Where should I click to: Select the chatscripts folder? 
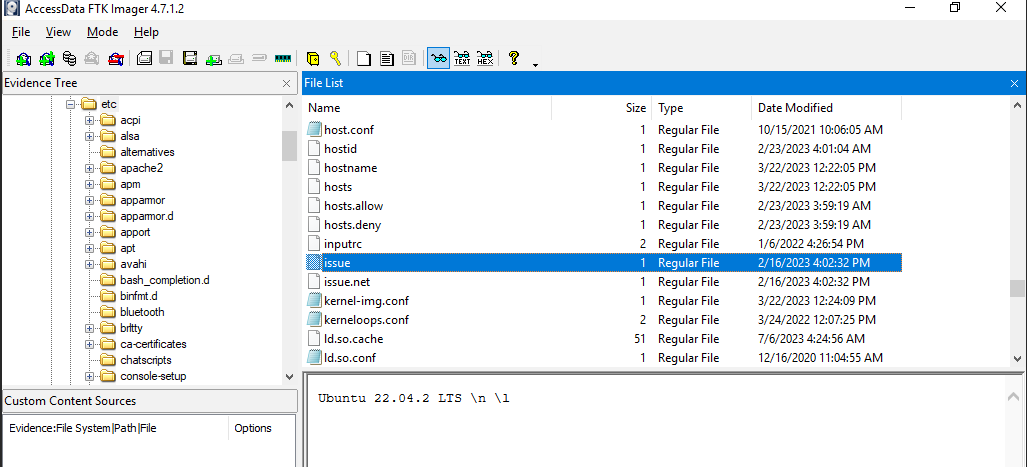click(x=146, y=360)
